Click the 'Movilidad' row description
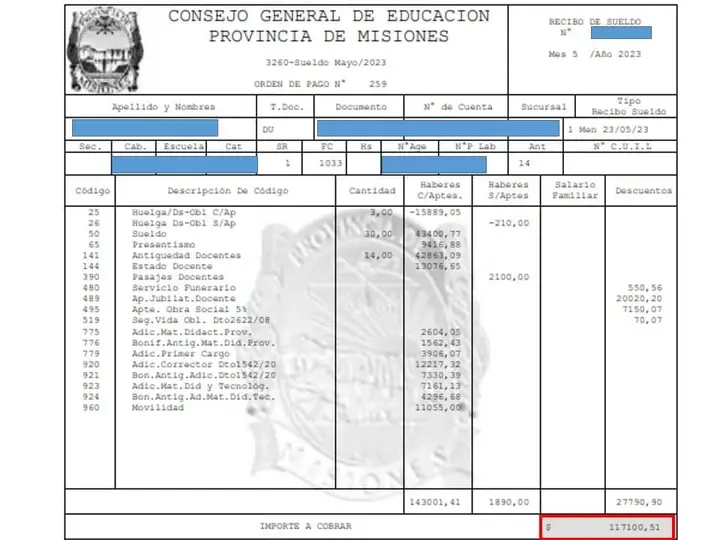This screenshot has width=720, height=540. tap(158, 407)
